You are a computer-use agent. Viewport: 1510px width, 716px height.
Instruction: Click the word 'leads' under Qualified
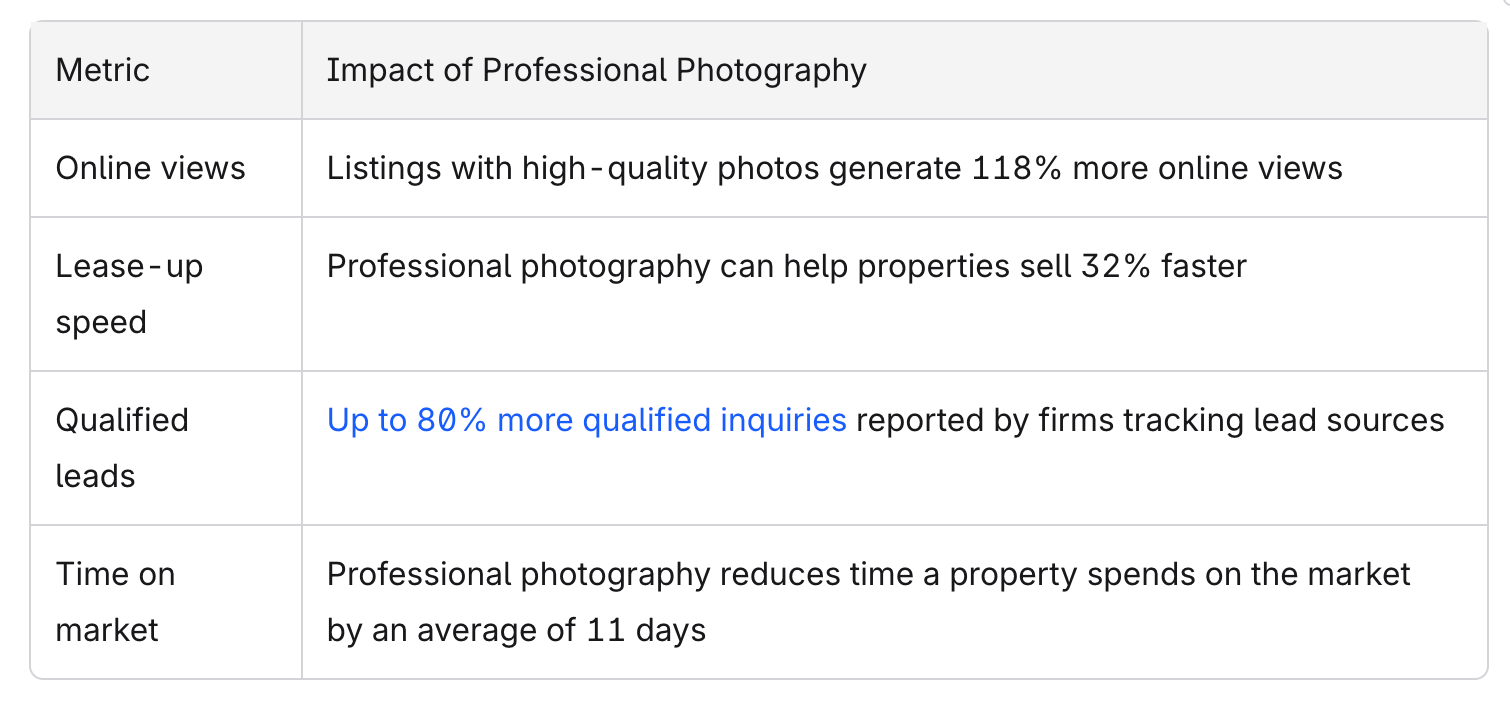(x=95, y=476)
